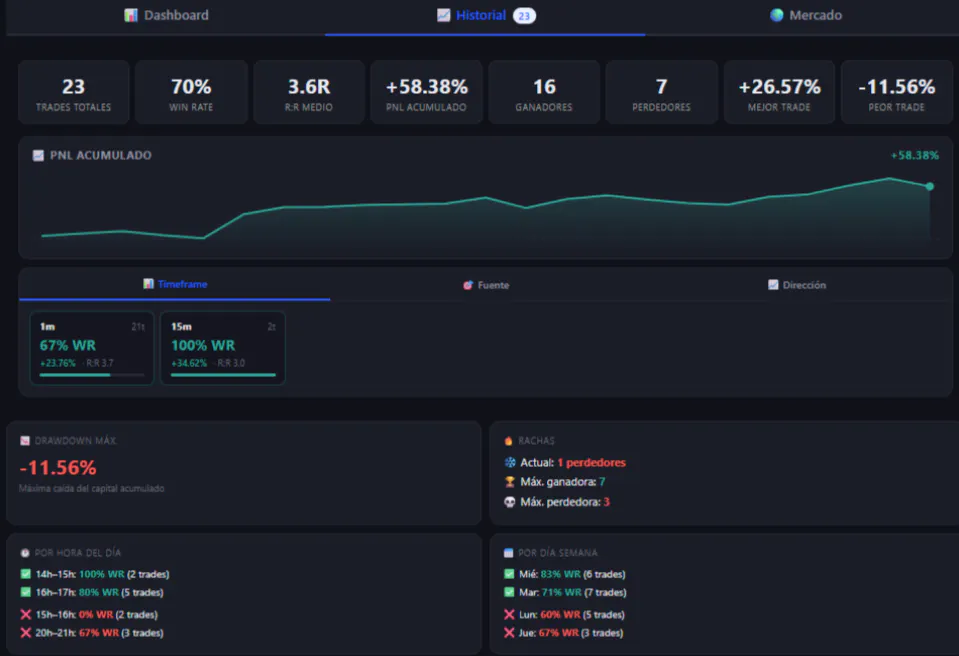
Task: Click the 67% WR text
Action: 67,345
